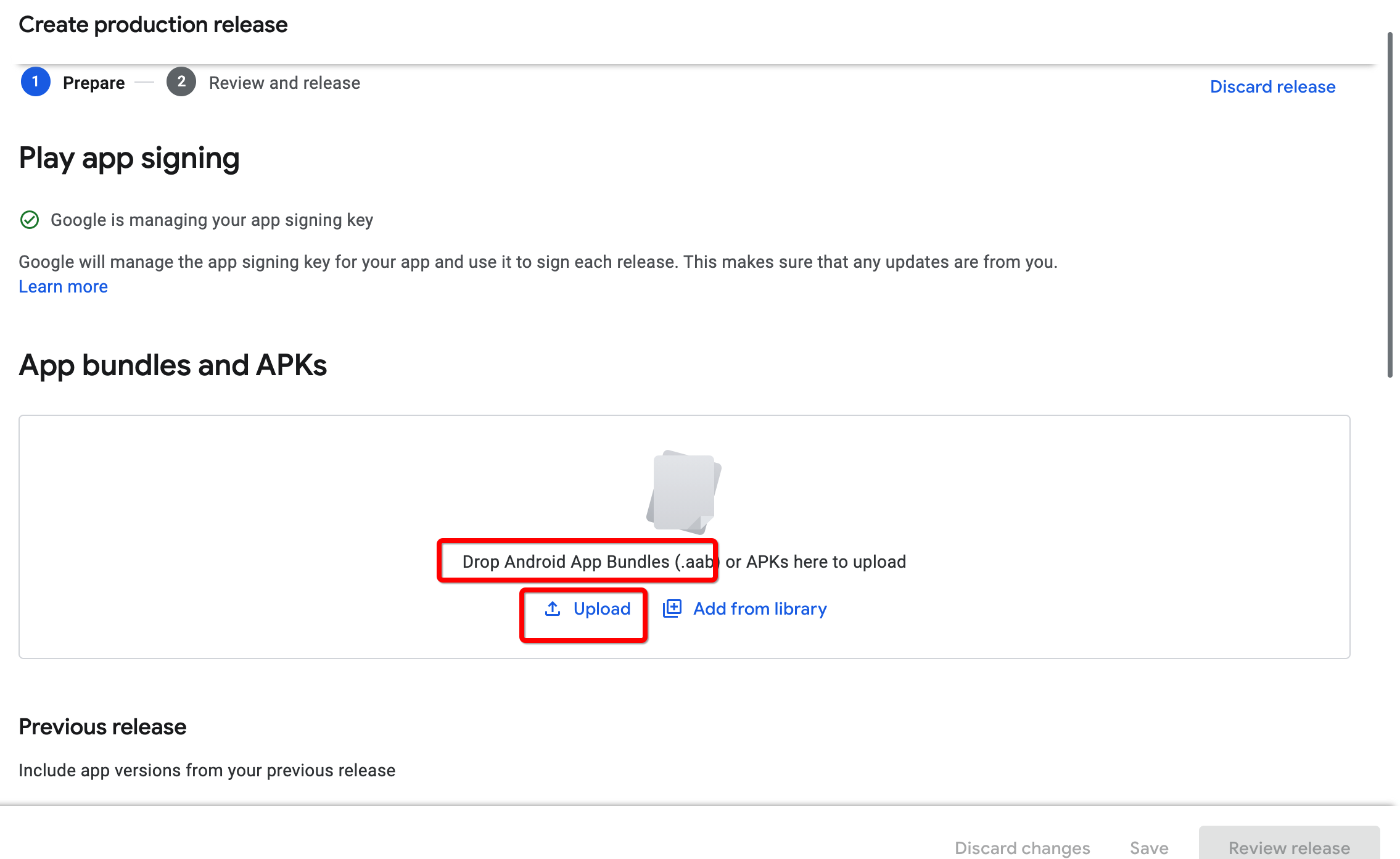1400x859 pixels.
Task: Click the App bundles and APKs heading
Action: [x=173, y=365]
